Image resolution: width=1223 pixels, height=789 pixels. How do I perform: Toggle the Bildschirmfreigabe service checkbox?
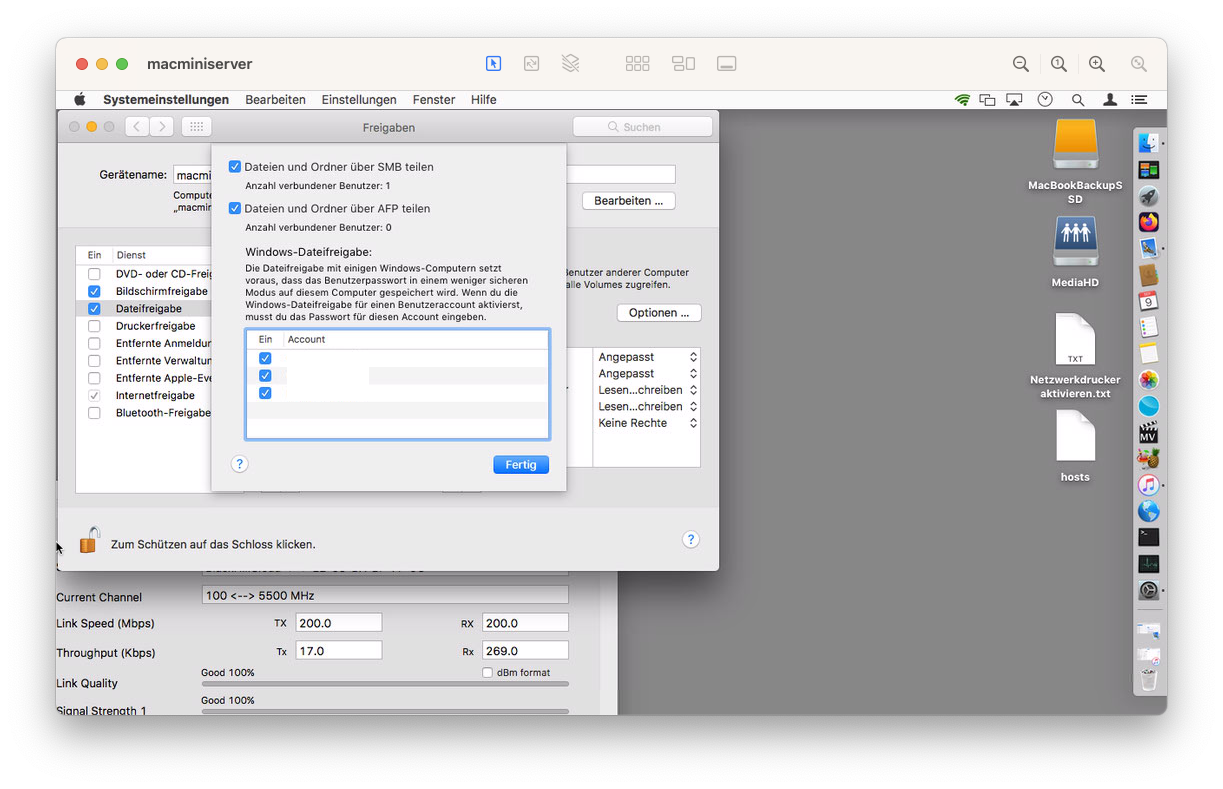coord(94,291)
